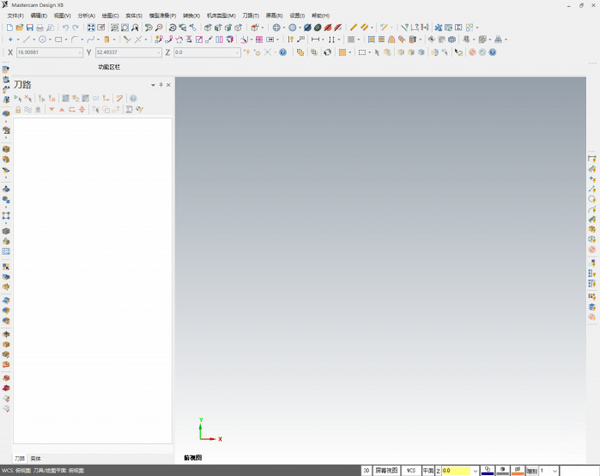Screen dimensions: 600x476
Task: Select the Create Line tool
Action: tap(26, 39)
